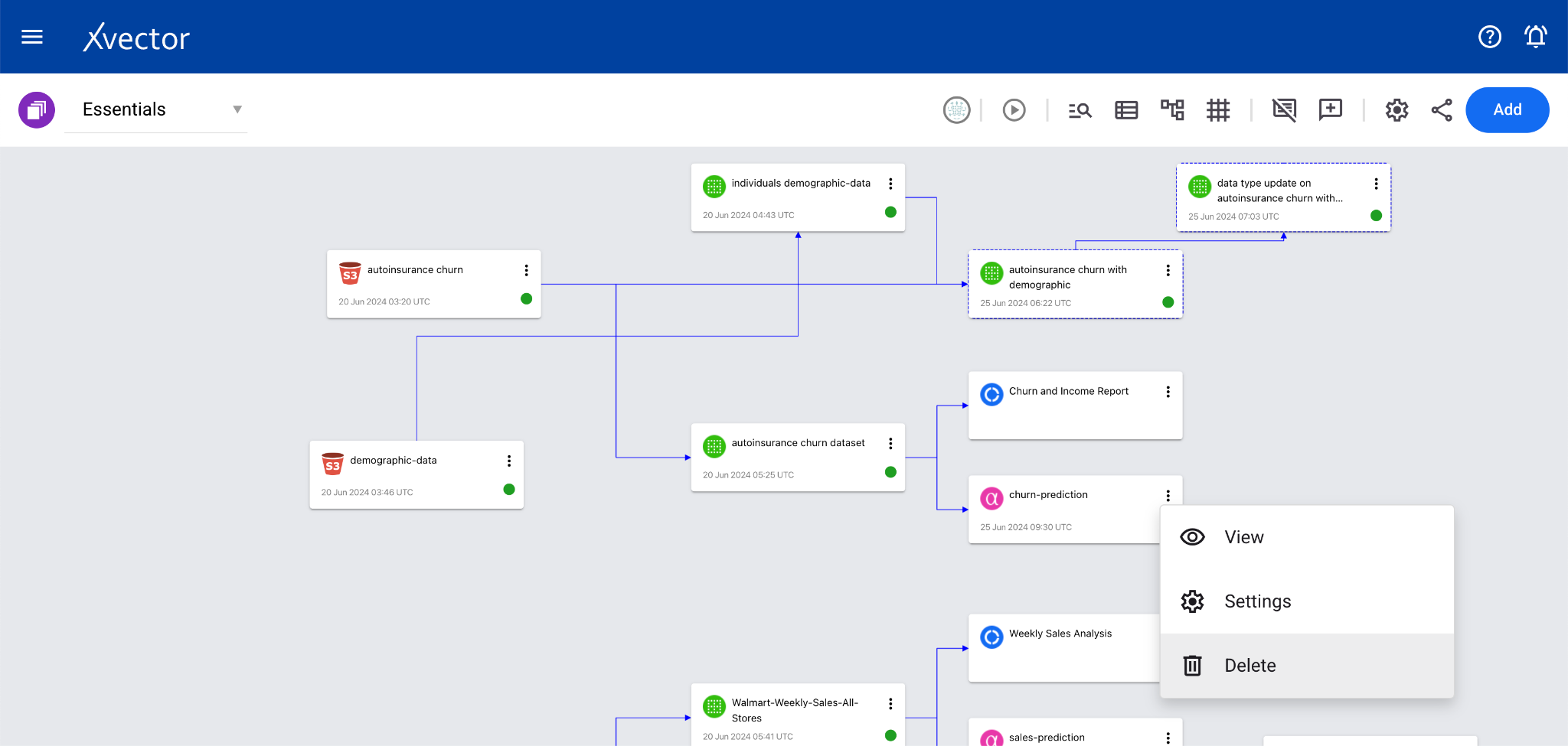Click dataset icon on individuals demographic-data
The image size is (1568, 746).
click(714, 186)
